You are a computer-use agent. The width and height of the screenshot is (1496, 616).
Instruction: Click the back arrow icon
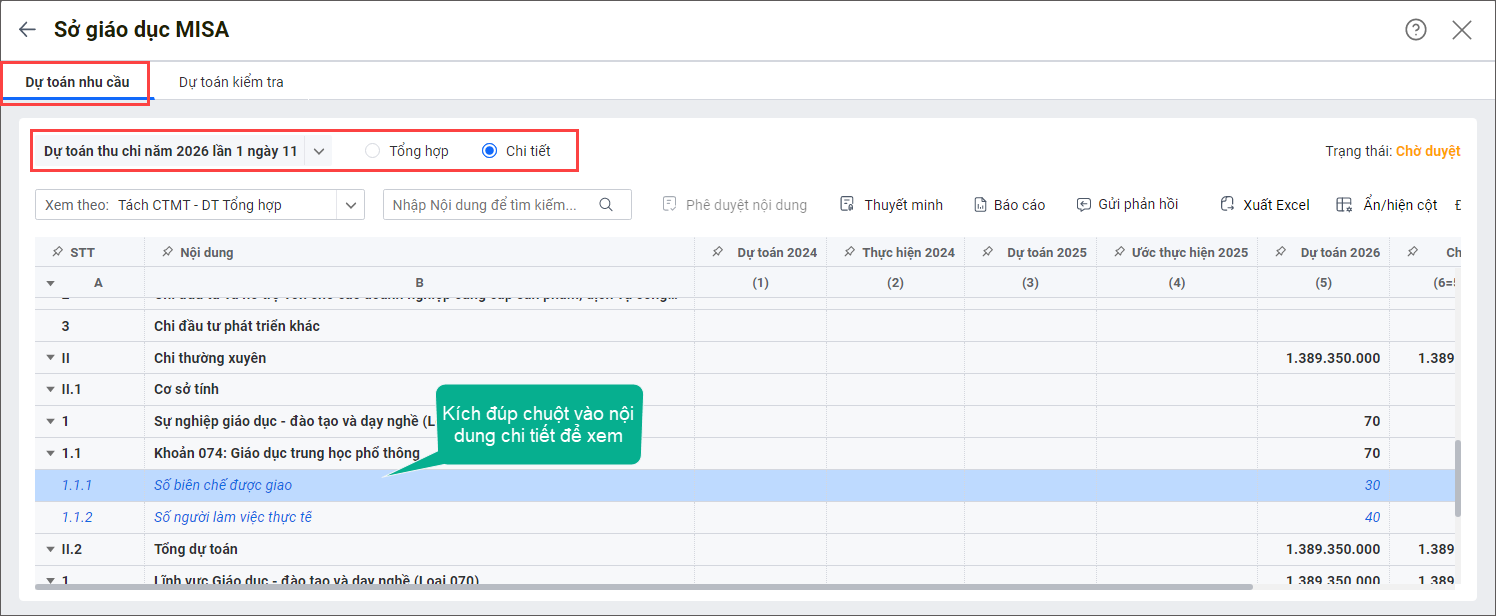27,30
